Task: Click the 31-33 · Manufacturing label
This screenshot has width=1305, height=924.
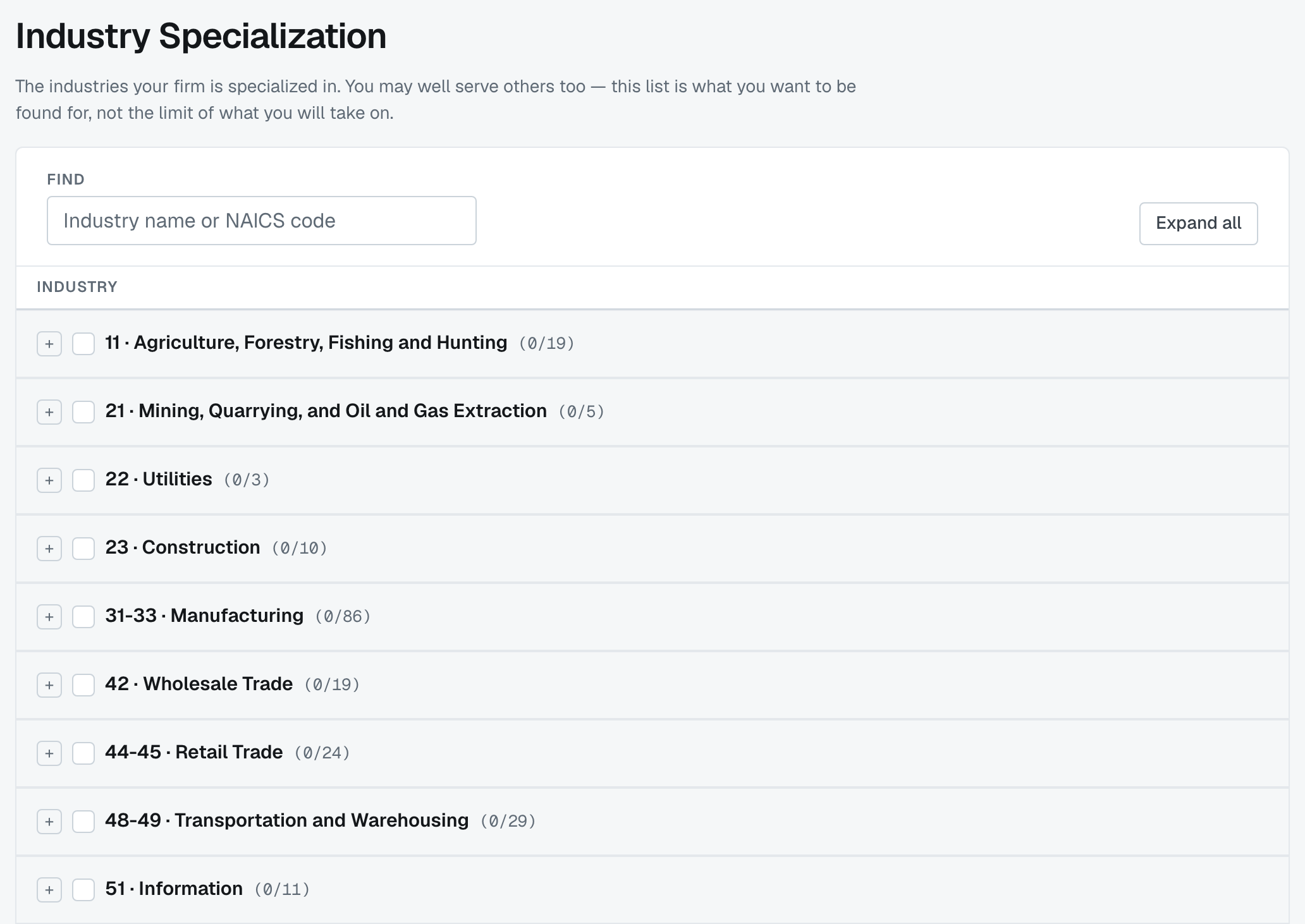Action: [204, 616]
